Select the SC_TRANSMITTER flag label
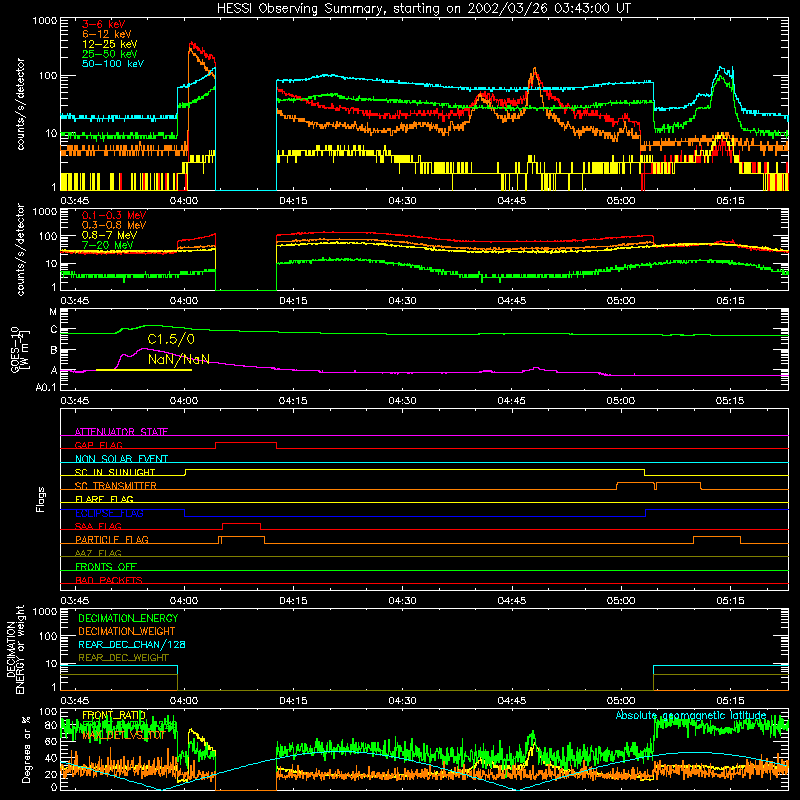The height and width of the screenshot is (800, 800). coord(116,486)
